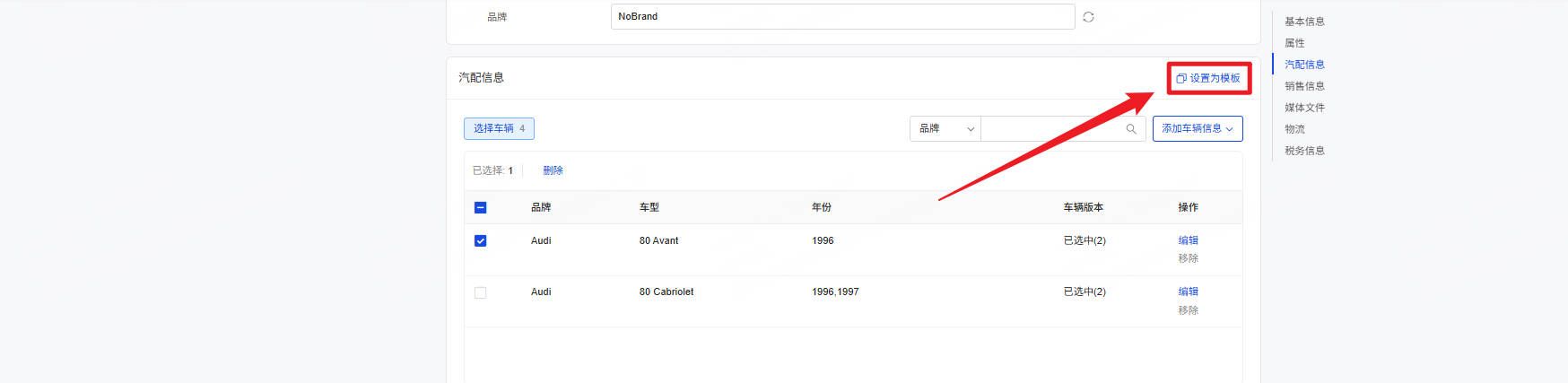This screenshot has height=383, width=1568.
Task: Uncheck the Audi 80 Avant row checkbox
Action: coord(480,240)
